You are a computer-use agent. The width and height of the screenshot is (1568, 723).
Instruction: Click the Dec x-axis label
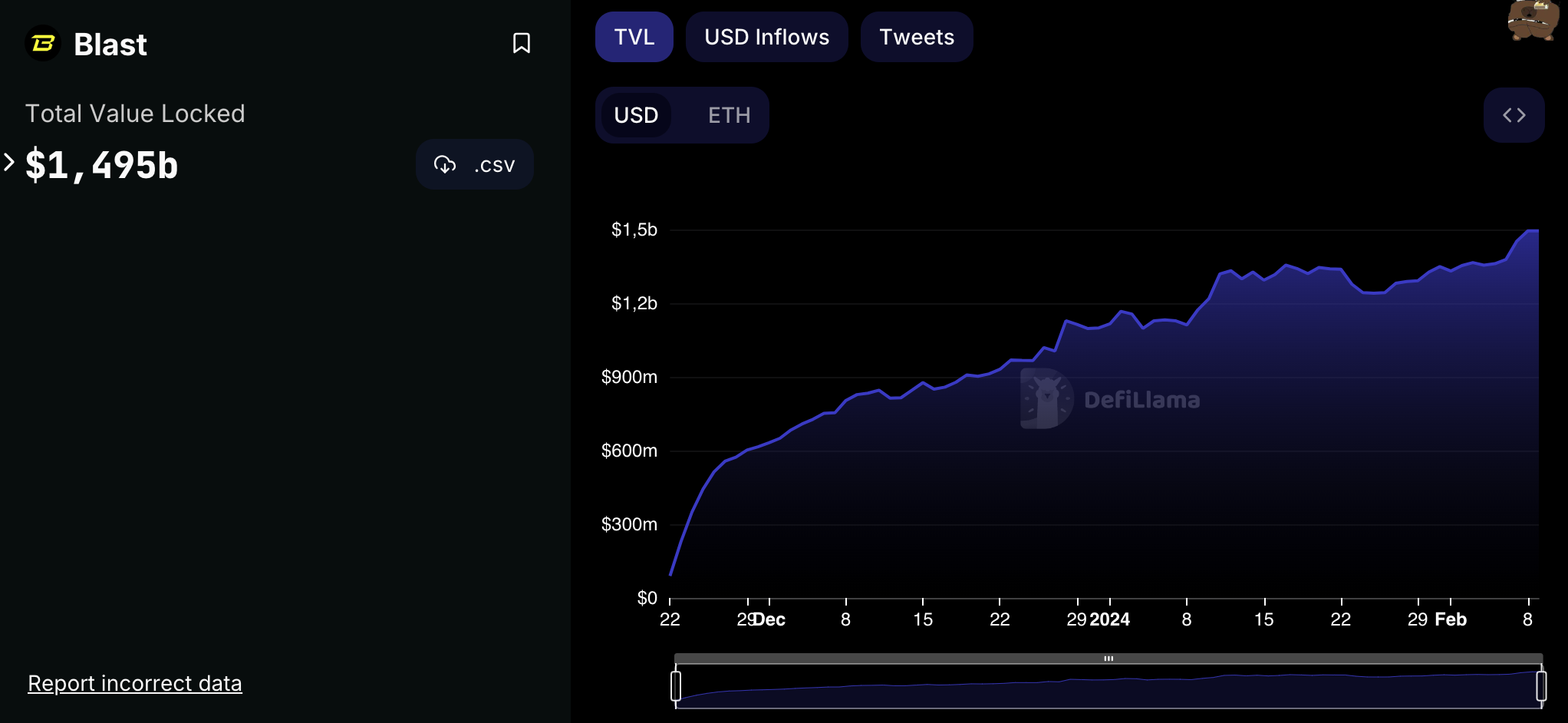point(769,619)
